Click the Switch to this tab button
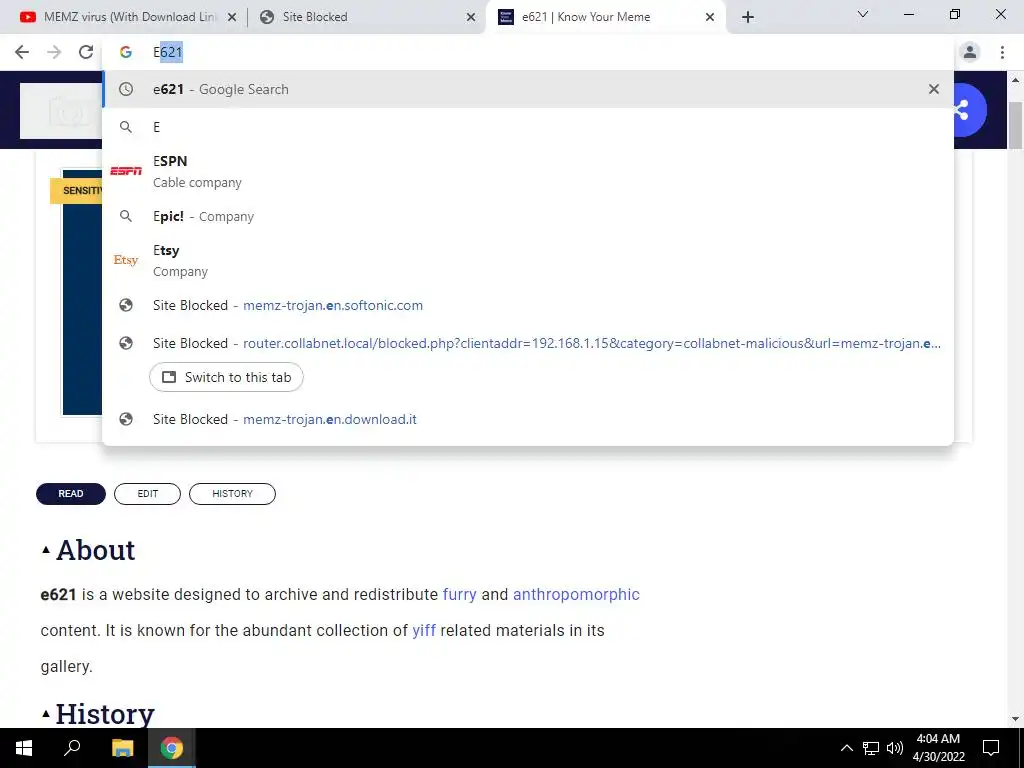This screenshot has width=1024, height=768. 226,377
